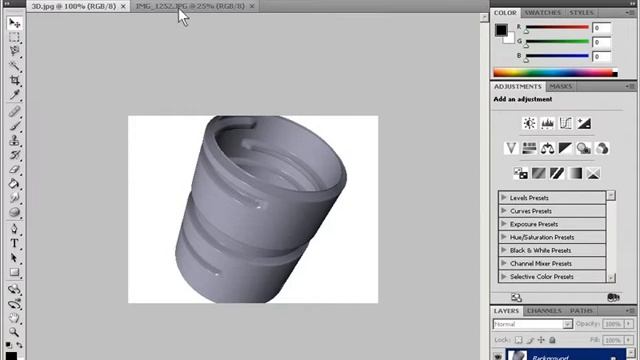Select the Lasso tool
The image size is (640, 360).
pos(14,51)
